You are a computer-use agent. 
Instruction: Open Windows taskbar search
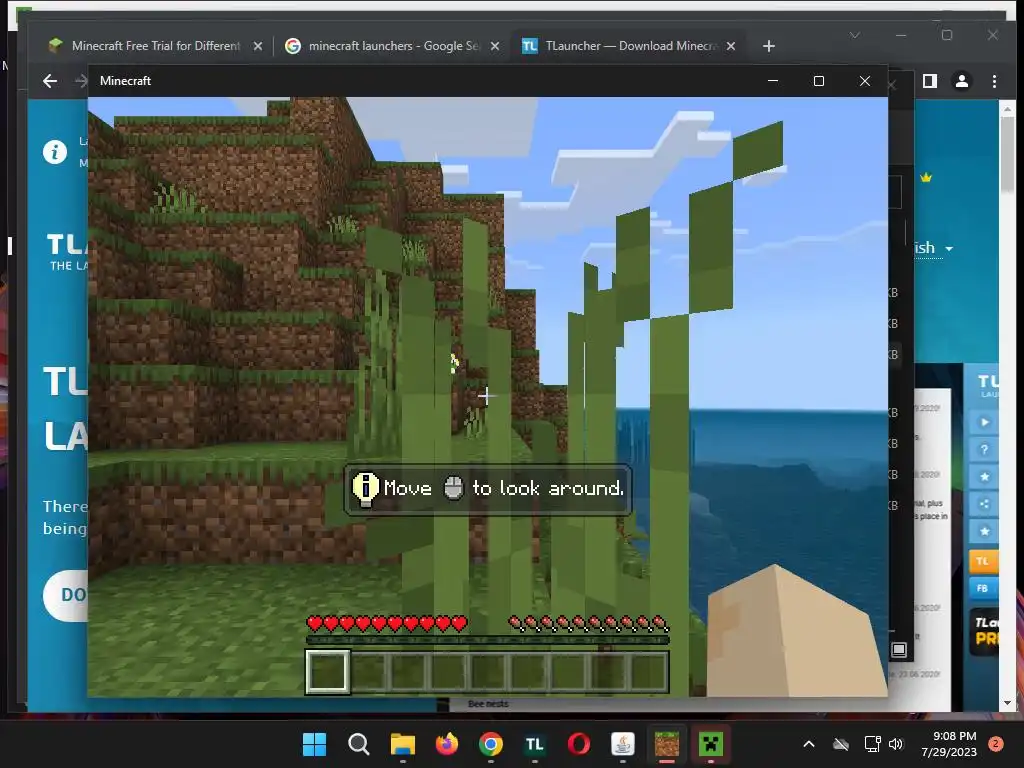tap(359, 744)
